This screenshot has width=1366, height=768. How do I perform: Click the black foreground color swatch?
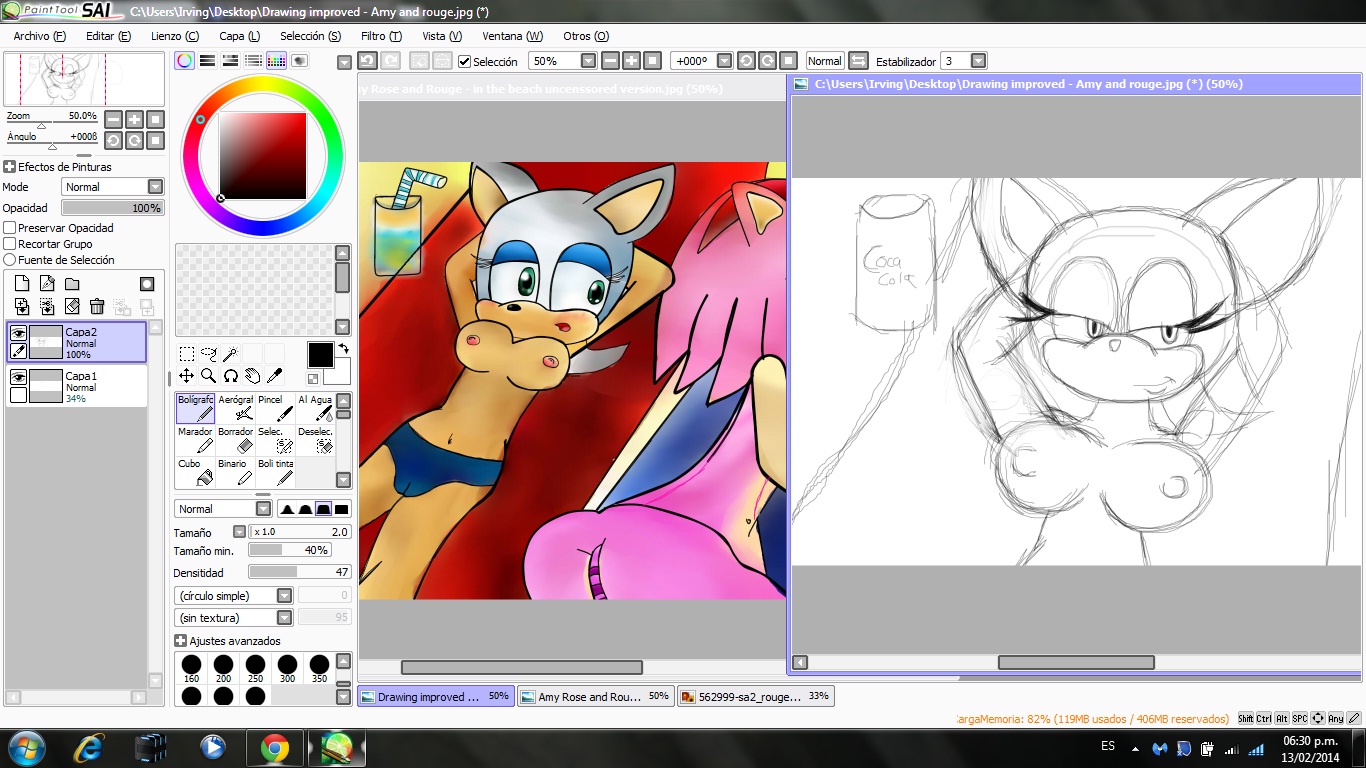(320, 354)
